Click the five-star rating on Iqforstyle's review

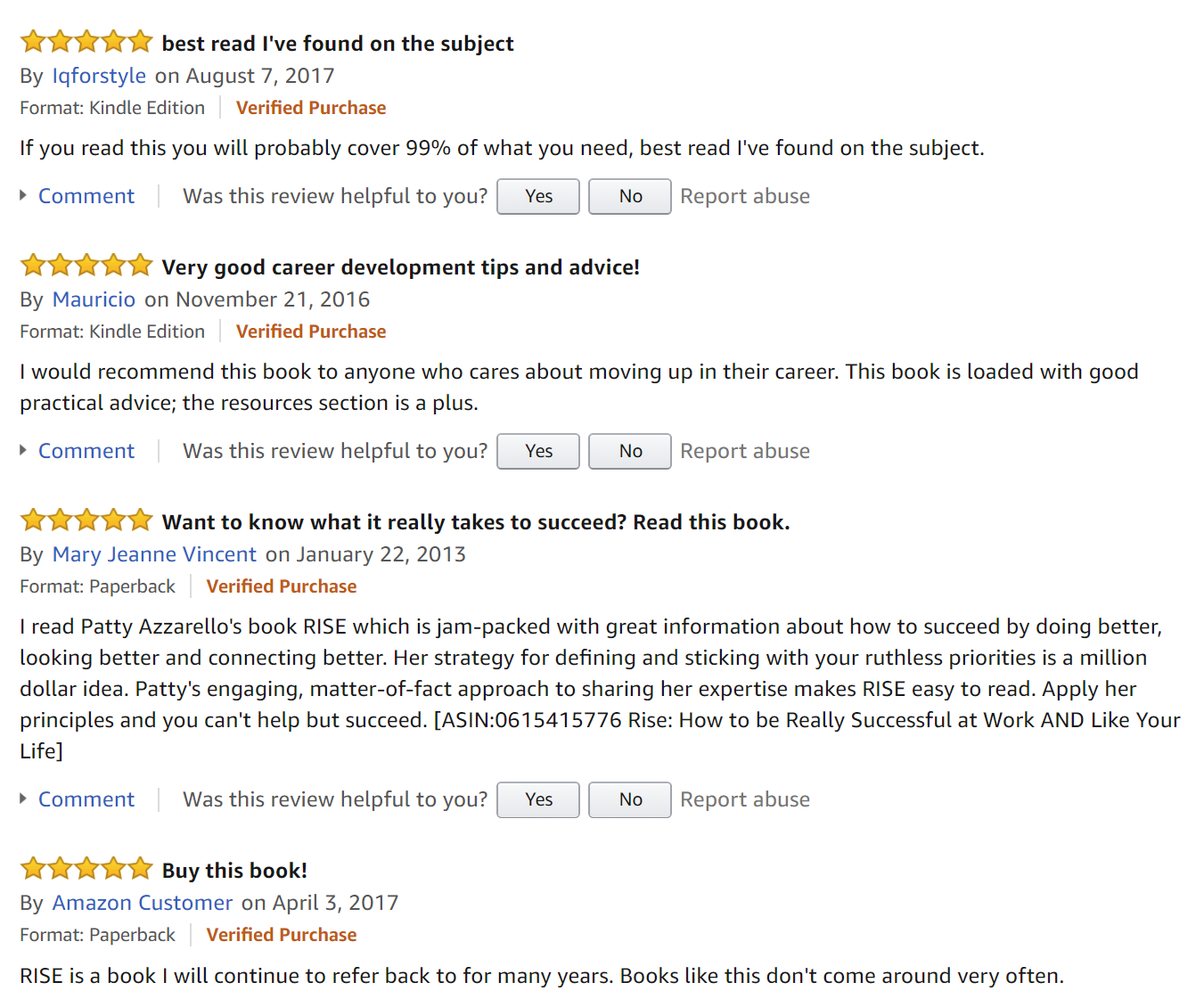point(86,42)
